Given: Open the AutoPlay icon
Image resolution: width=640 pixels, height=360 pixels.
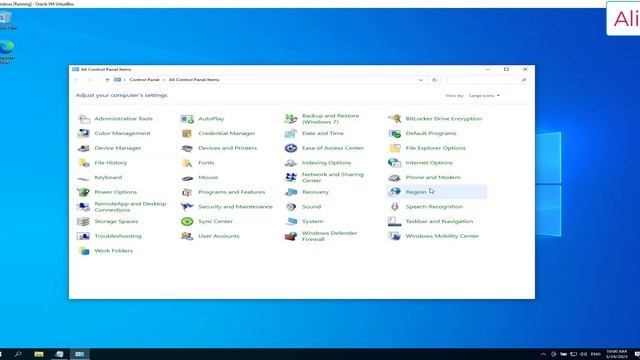Looking at the screenshot, I should pyautogui.click(x=187, y=119).
